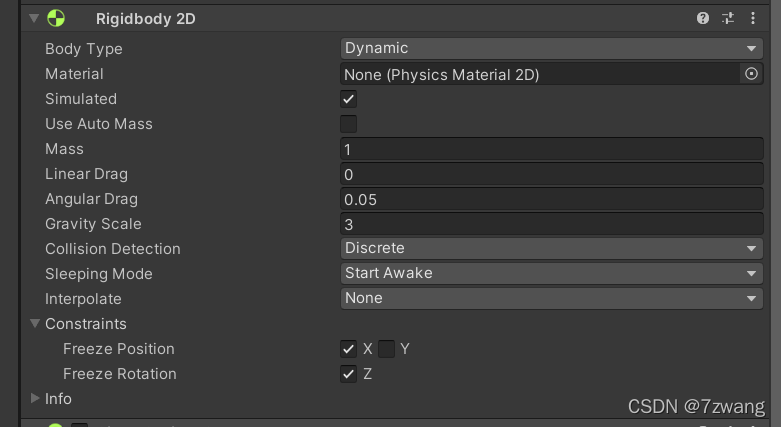Open the Body Type dropdown
This screenshot has width=781, height=427.
(x=552, y=48)
